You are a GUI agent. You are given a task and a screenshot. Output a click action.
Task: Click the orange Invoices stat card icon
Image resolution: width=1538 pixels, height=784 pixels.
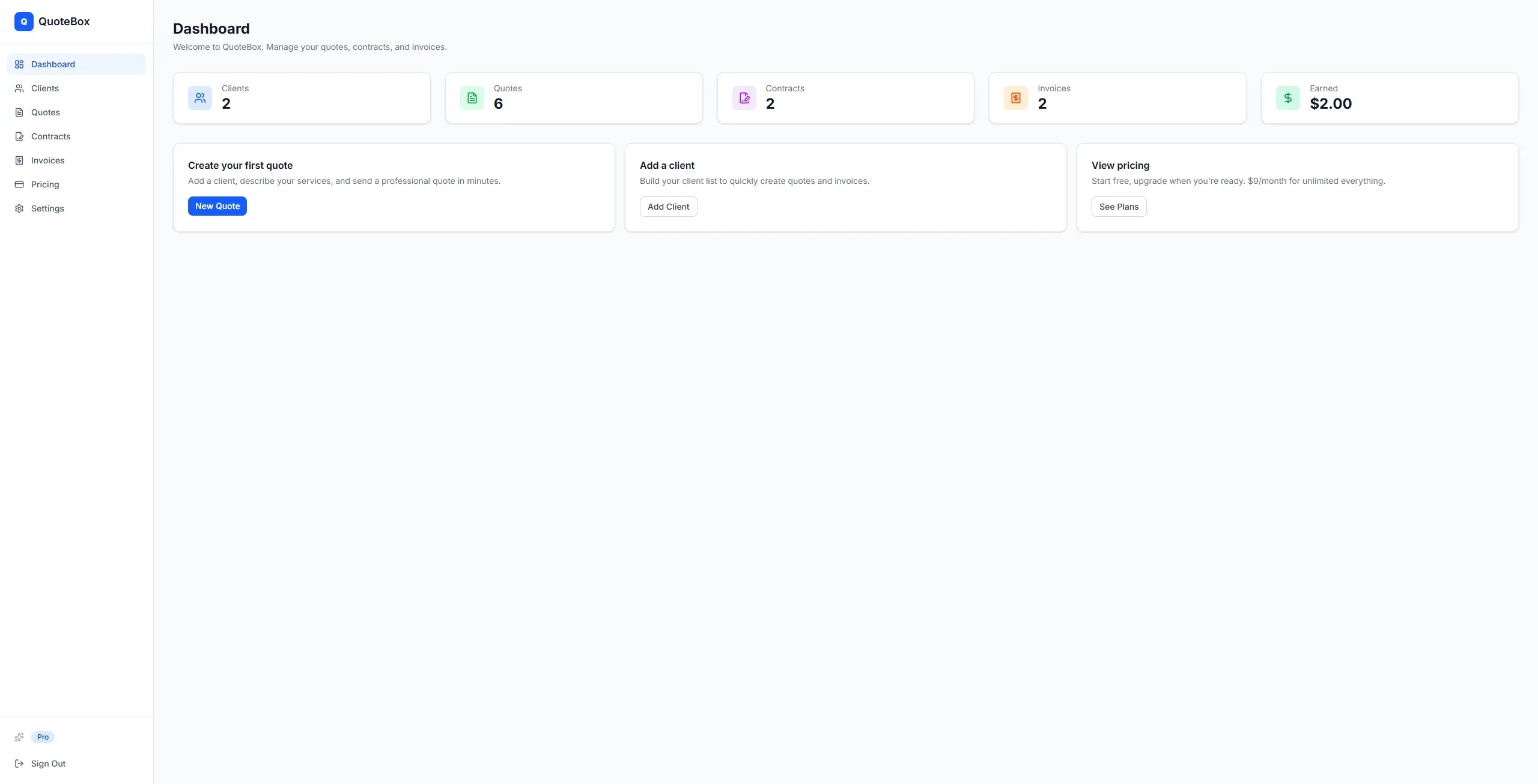point(1016,98)
